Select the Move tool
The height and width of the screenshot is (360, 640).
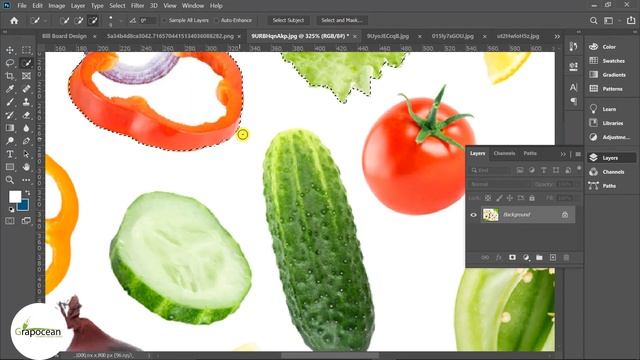(10, 50)
